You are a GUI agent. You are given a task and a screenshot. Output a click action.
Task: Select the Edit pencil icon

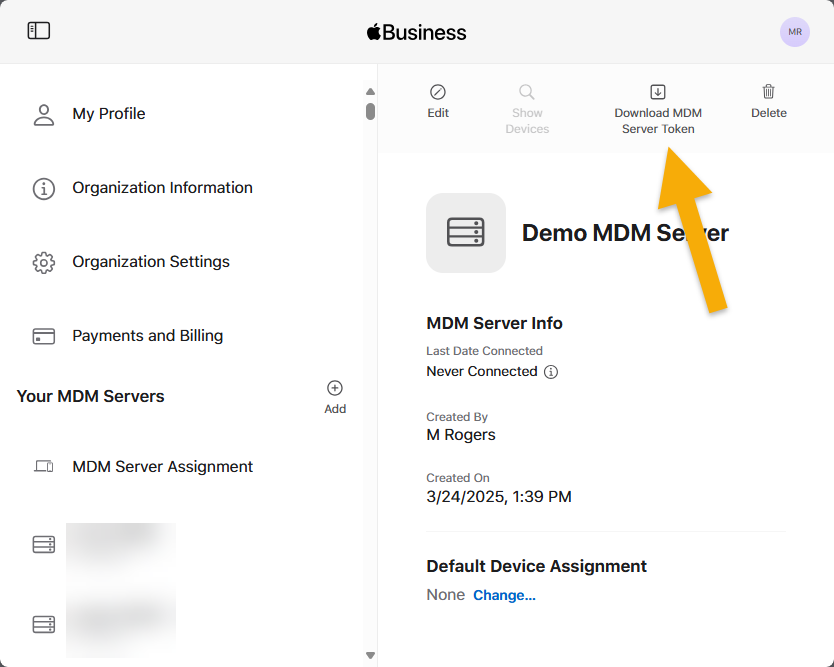(x=437, y=93)
